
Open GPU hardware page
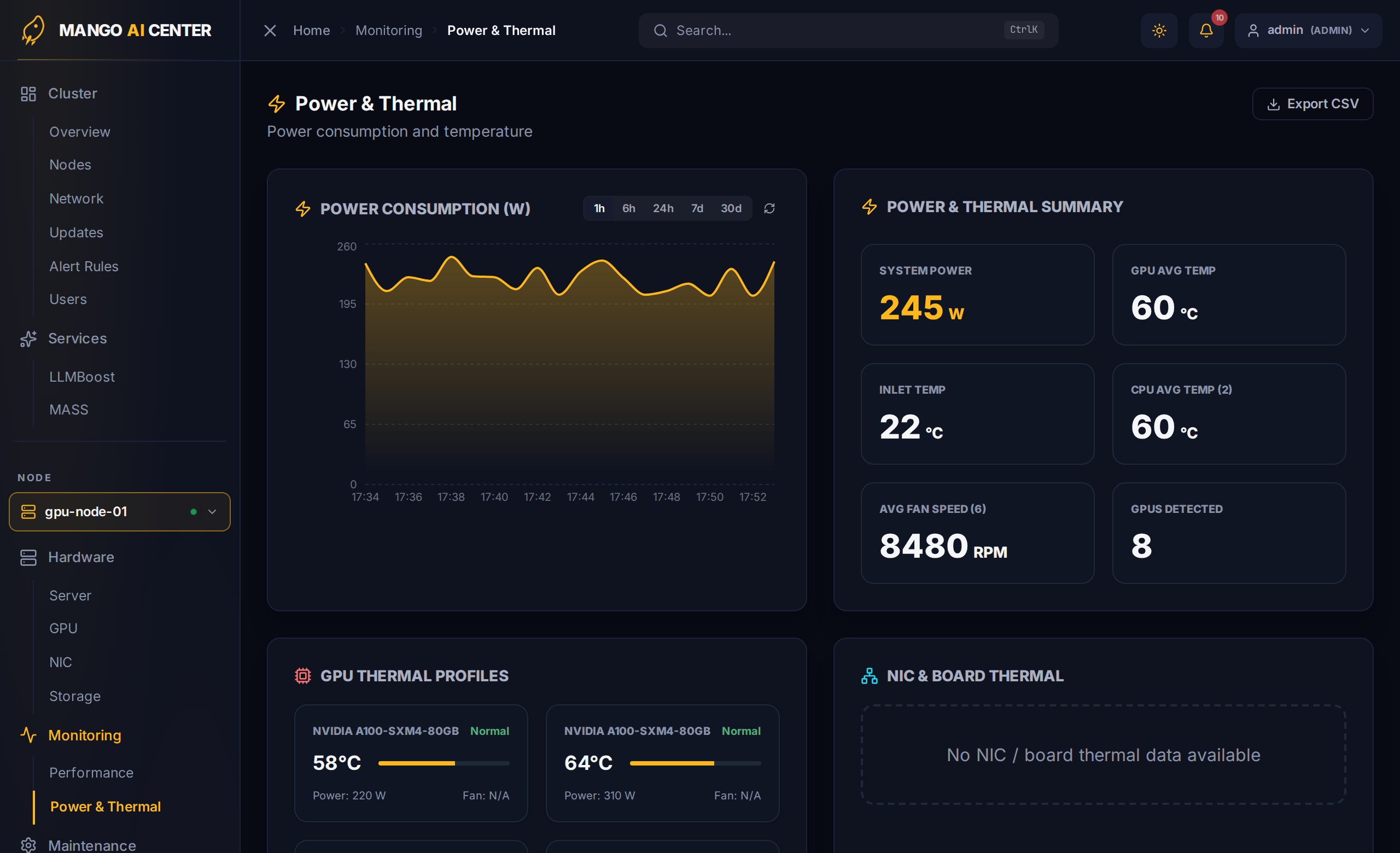click(63, 629)
